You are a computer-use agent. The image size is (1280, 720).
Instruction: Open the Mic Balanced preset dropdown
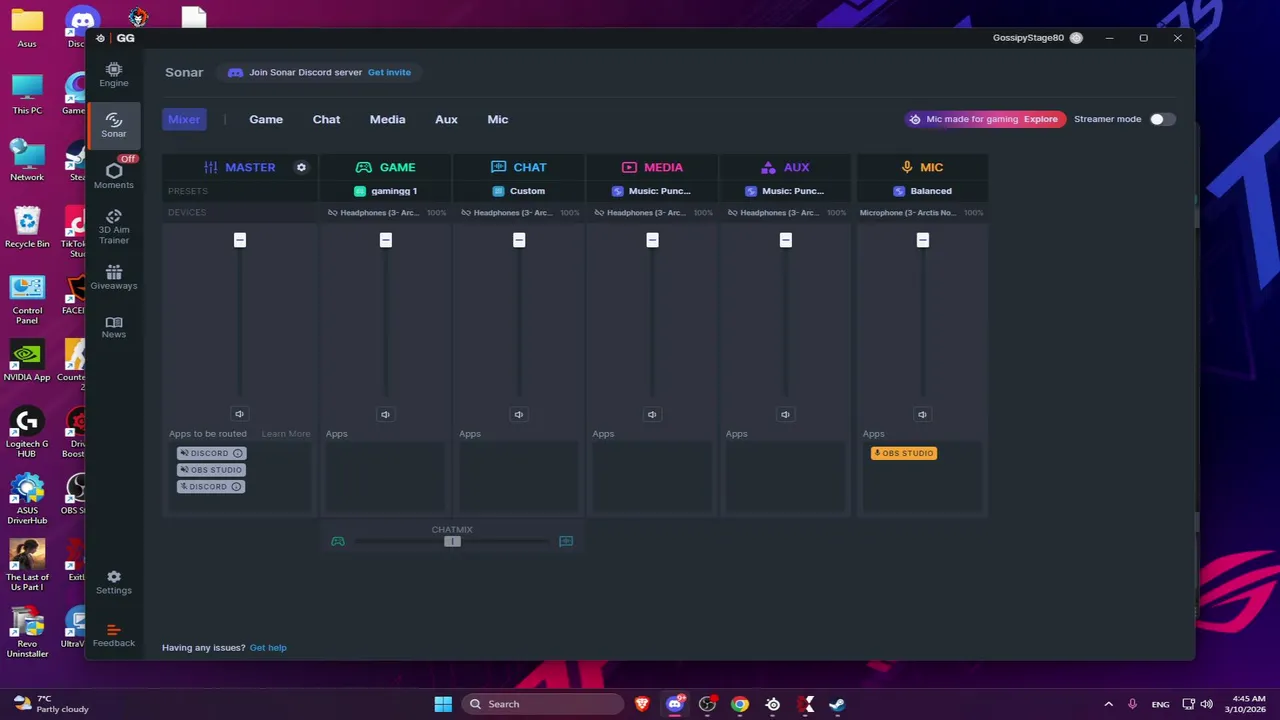pos(922,191)
